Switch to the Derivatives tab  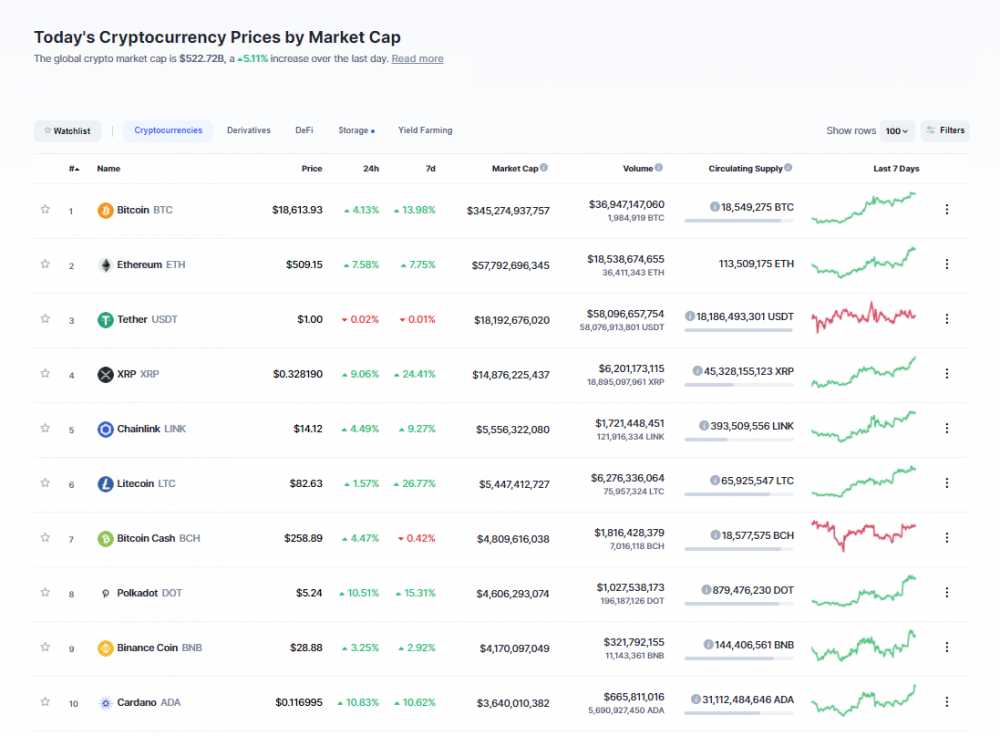pyautogui.click(x=249, y=131)
